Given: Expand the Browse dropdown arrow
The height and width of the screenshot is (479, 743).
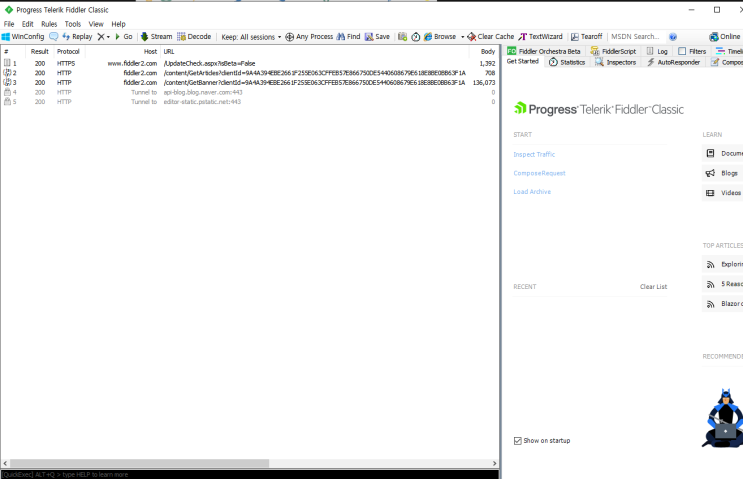Looking at the screenshot, I should point(462,36).
